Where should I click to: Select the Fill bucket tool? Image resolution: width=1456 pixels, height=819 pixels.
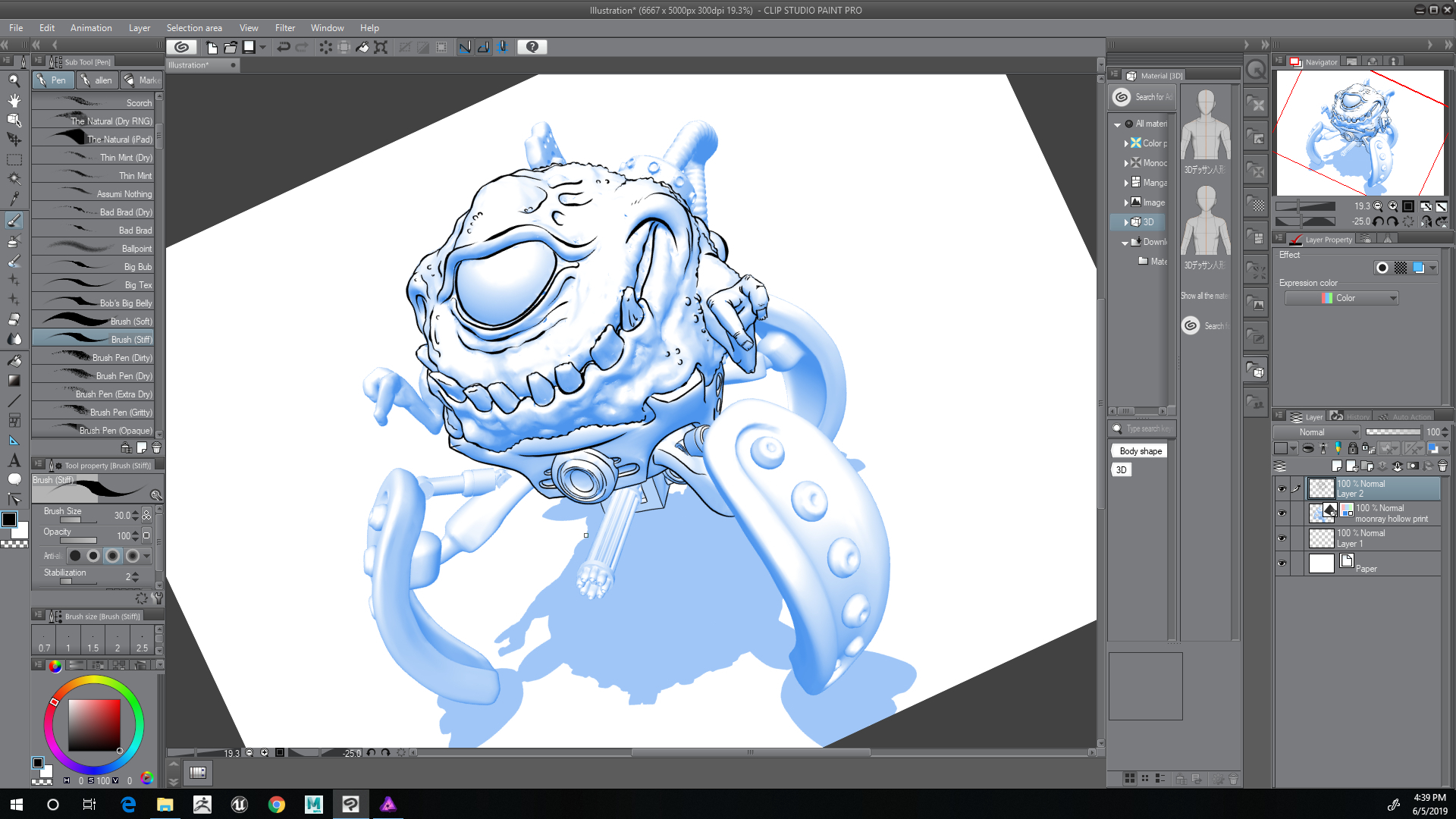click(14, 360)
